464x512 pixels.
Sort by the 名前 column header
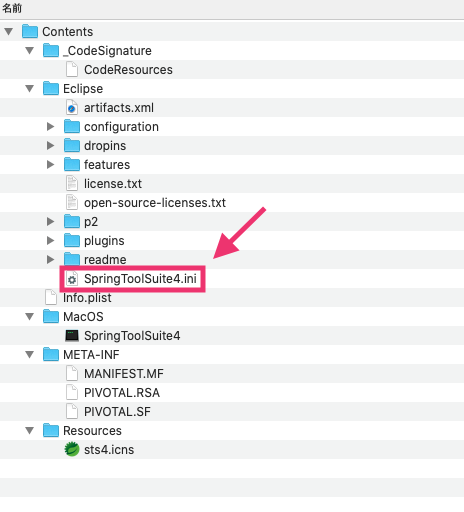pyautogui.click(x=12, y=8)
